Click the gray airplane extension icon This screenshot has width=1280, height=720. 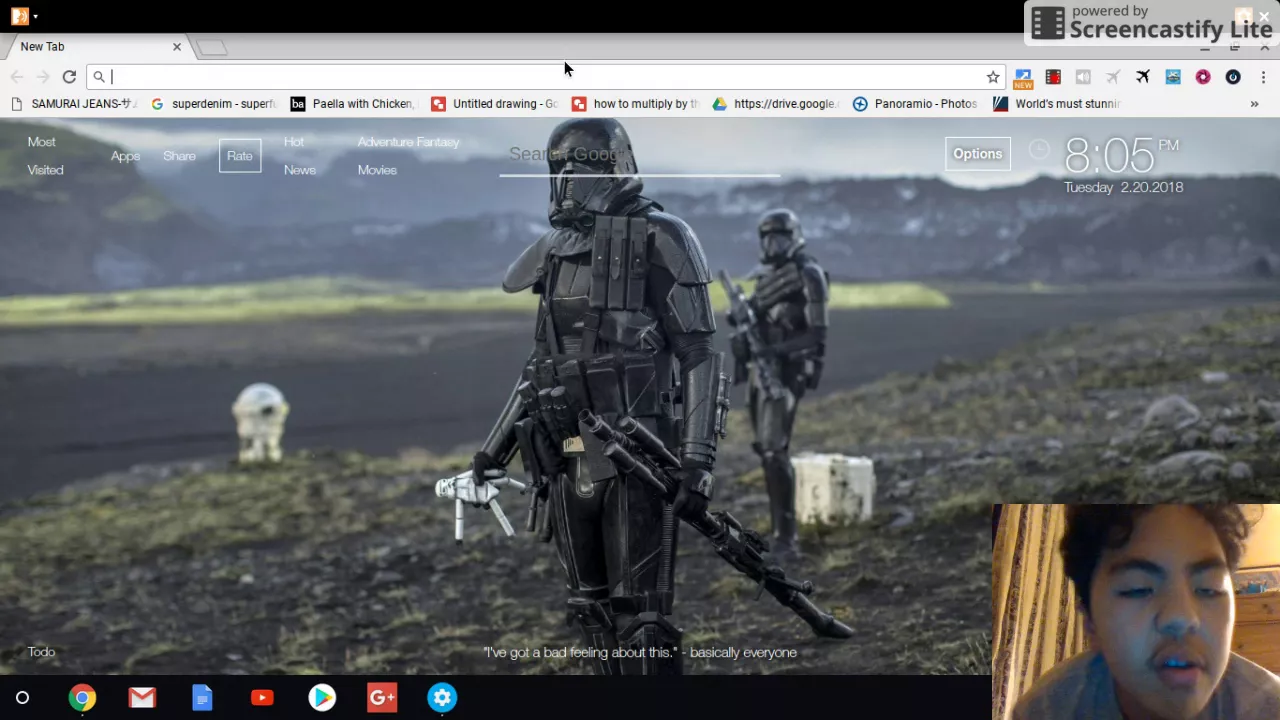click(x=1113, y=77)
